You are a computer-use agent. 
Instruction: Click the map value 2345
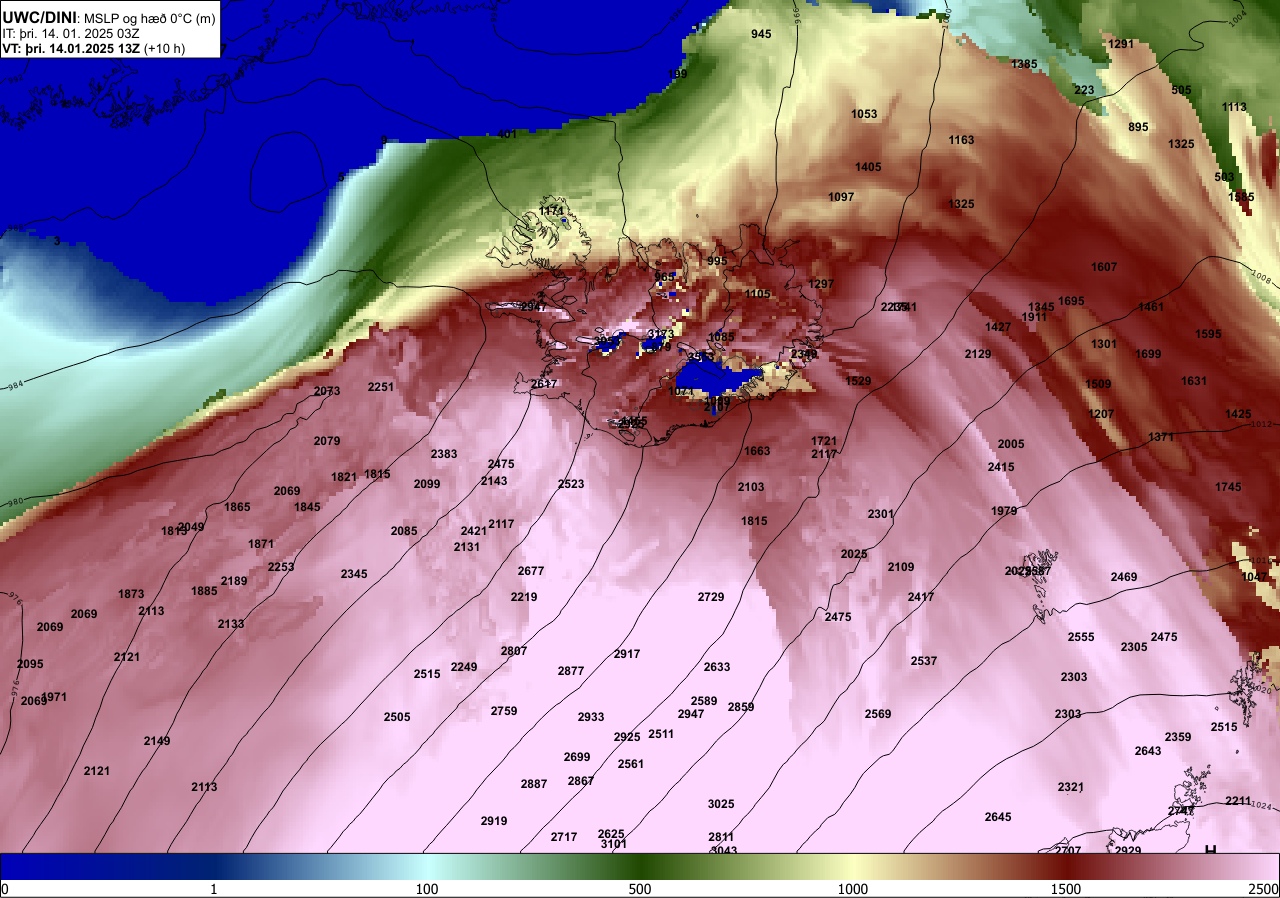pos(354,574)
